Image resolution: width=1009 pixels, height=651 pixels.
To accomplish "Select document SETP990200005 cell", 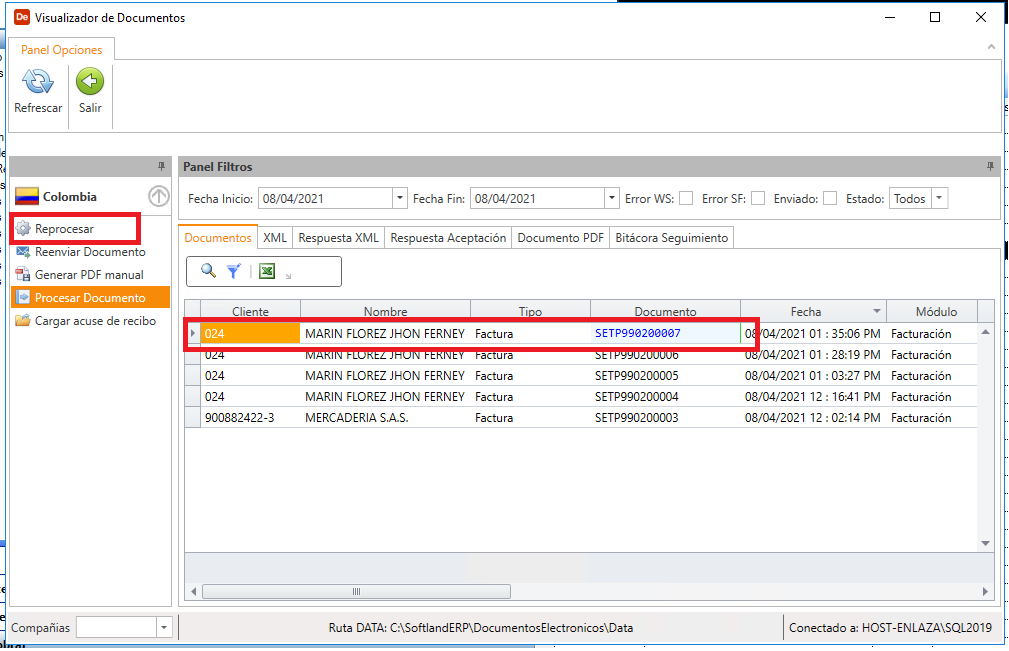I will [x=665, y=376].
